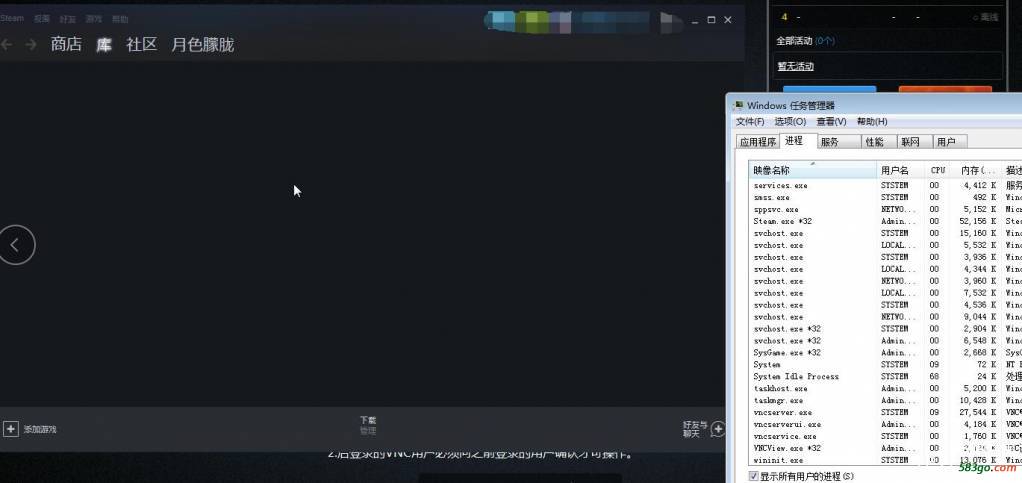Open the 下载 管理 downloads link
Screen dimensions: 1022x483
pos(368,425)
